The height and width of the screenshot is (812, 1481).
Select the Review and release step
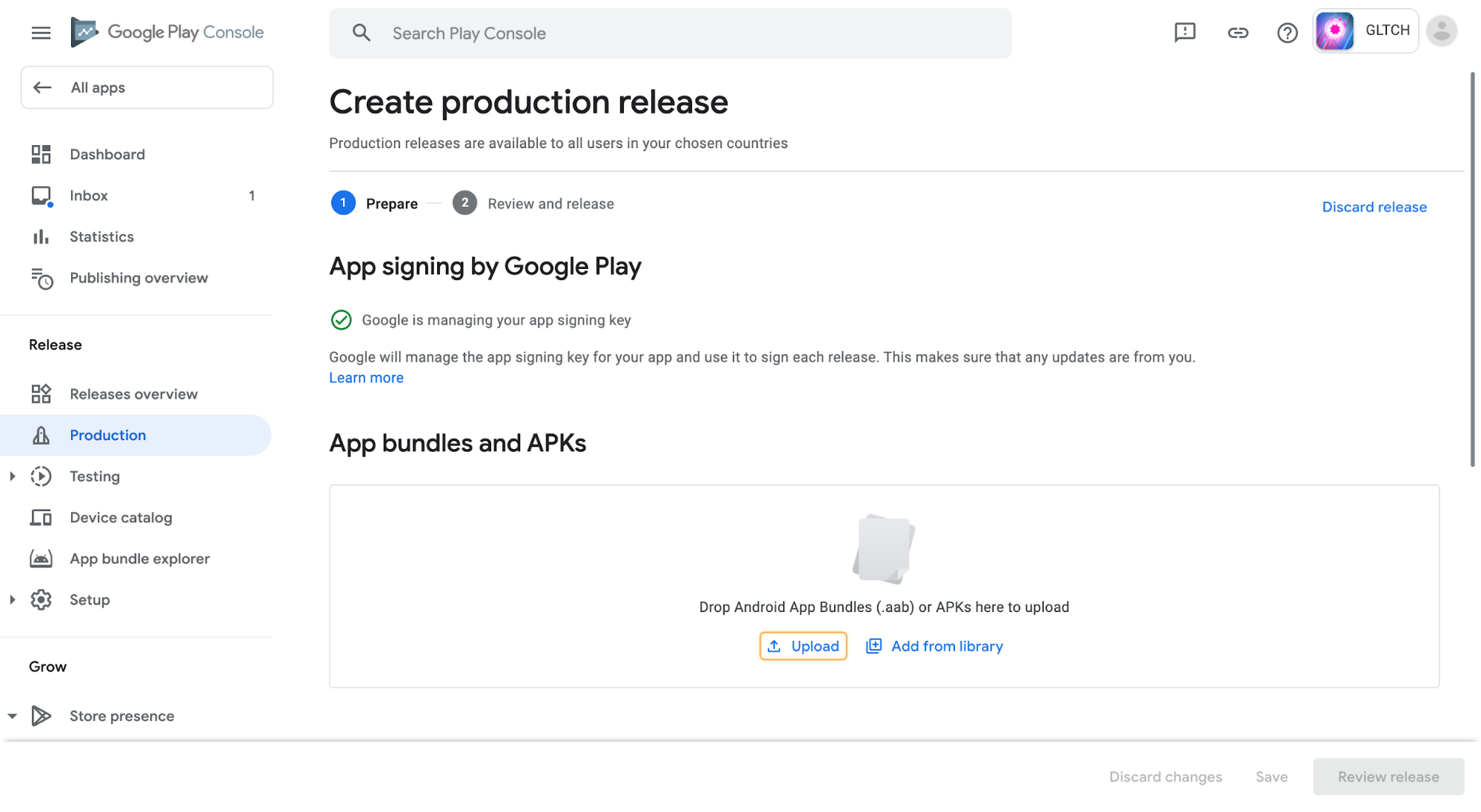(x=533, y=203)
